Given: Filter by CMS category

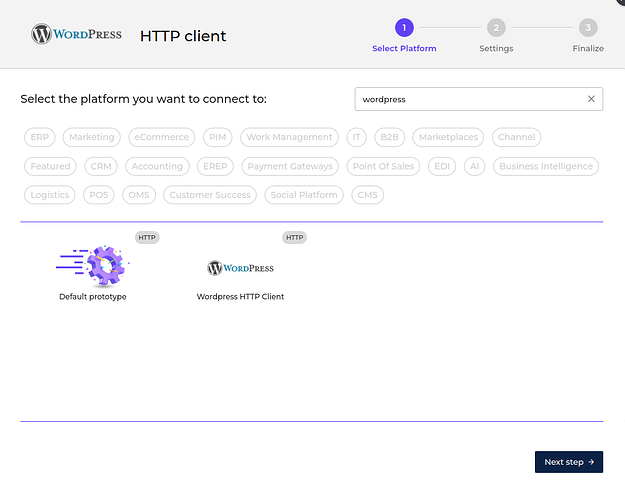Looking at the screenshot, I should pyautogui.click(x=368, y=195).
